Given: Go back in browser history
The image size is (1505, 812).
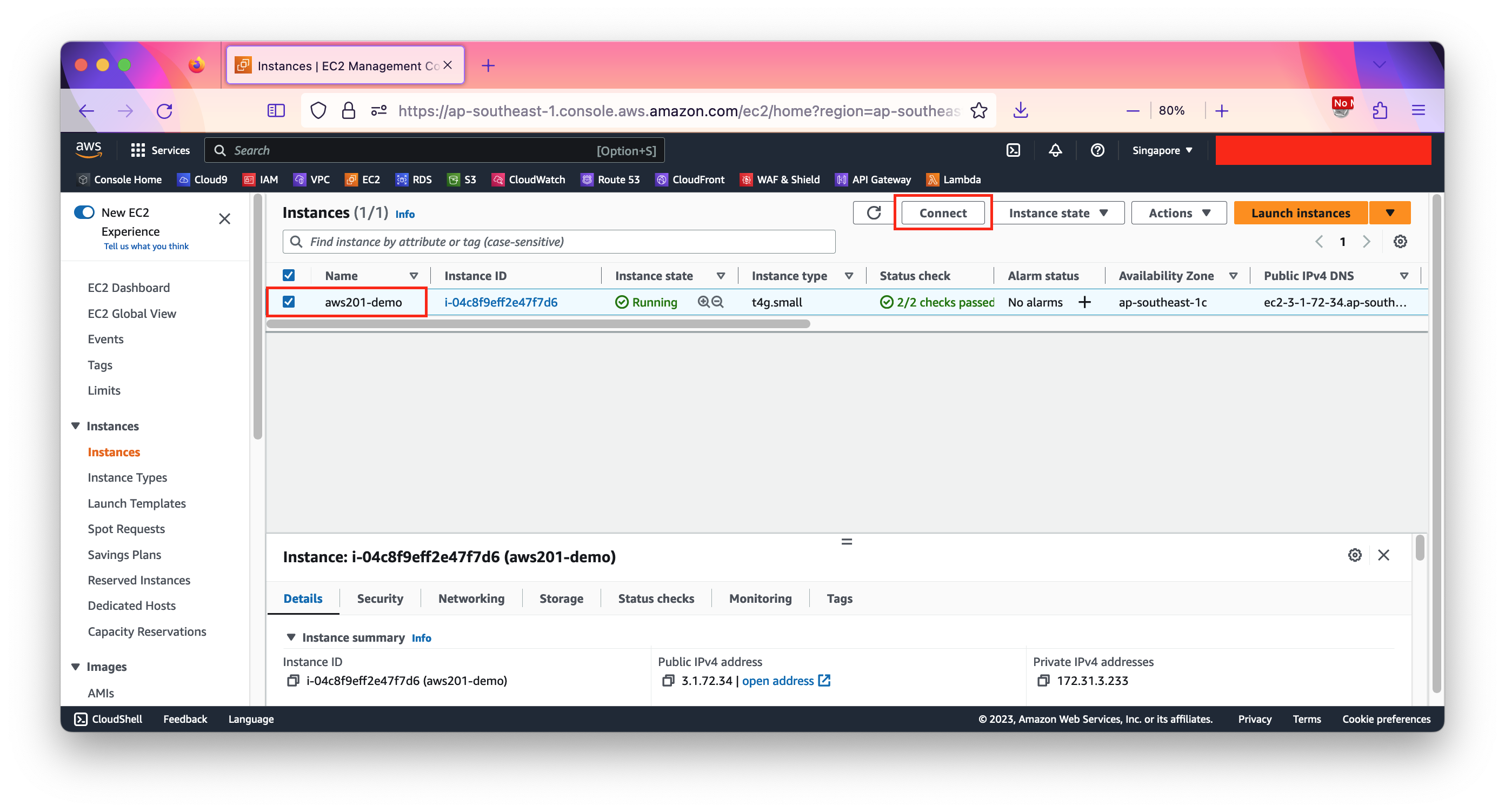Looking at the screenshot, I should point(86,110).
